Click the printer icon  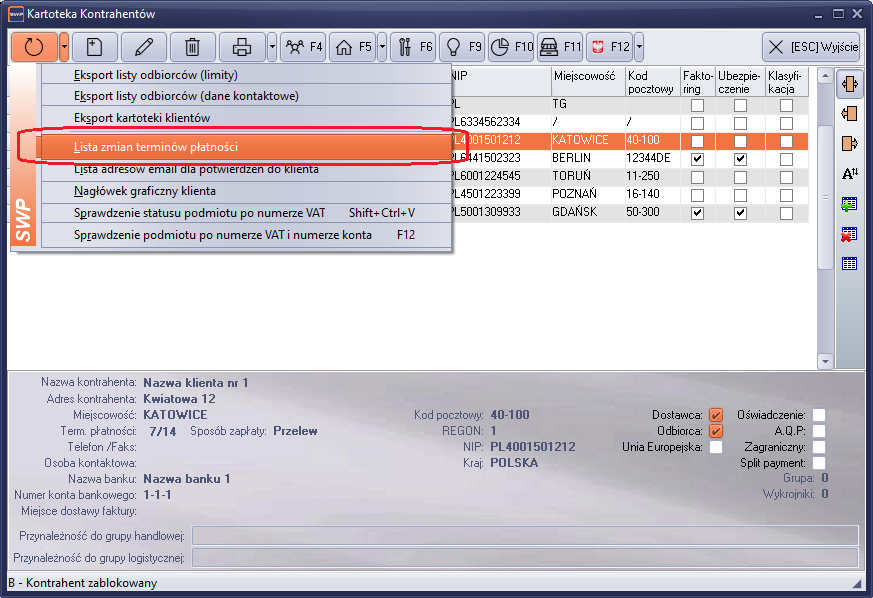[x=242, y=46]
